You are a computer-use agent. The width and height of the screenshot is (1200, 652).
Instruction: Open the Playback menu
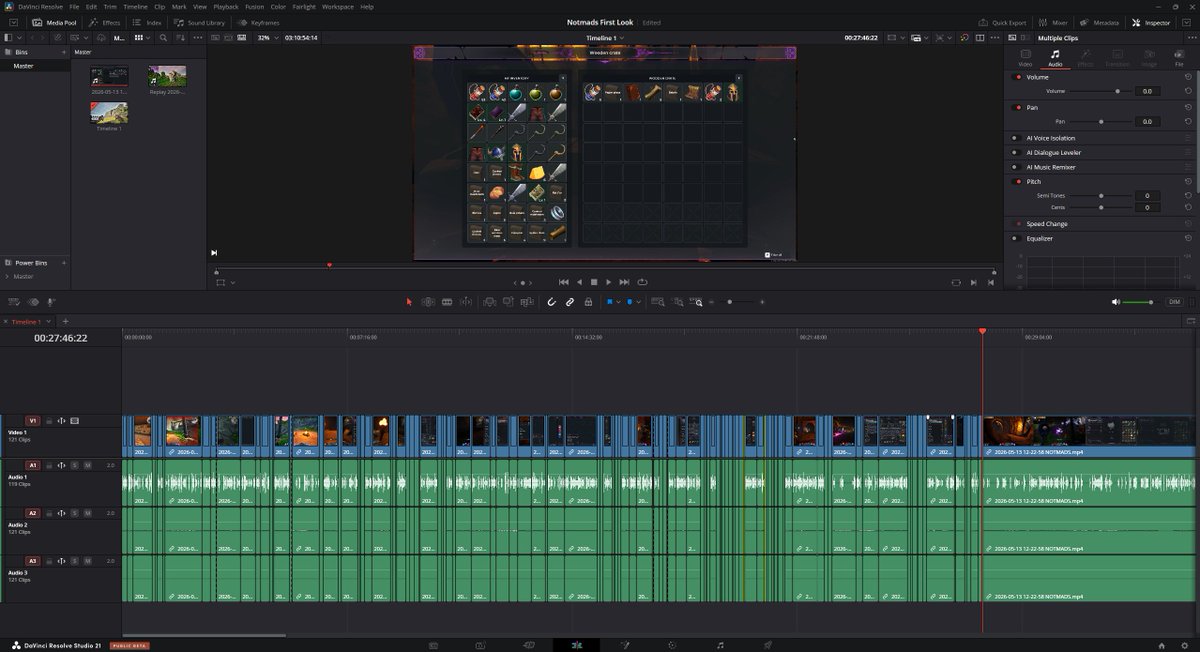click(226, 6)
